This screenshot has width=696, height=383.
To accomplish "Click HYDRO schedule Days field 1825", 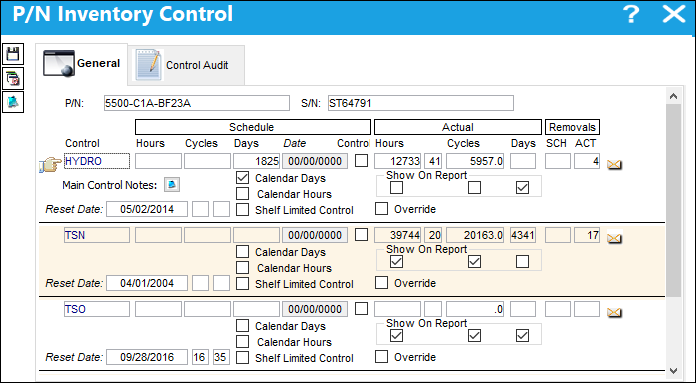I will (x=257, y=161).
